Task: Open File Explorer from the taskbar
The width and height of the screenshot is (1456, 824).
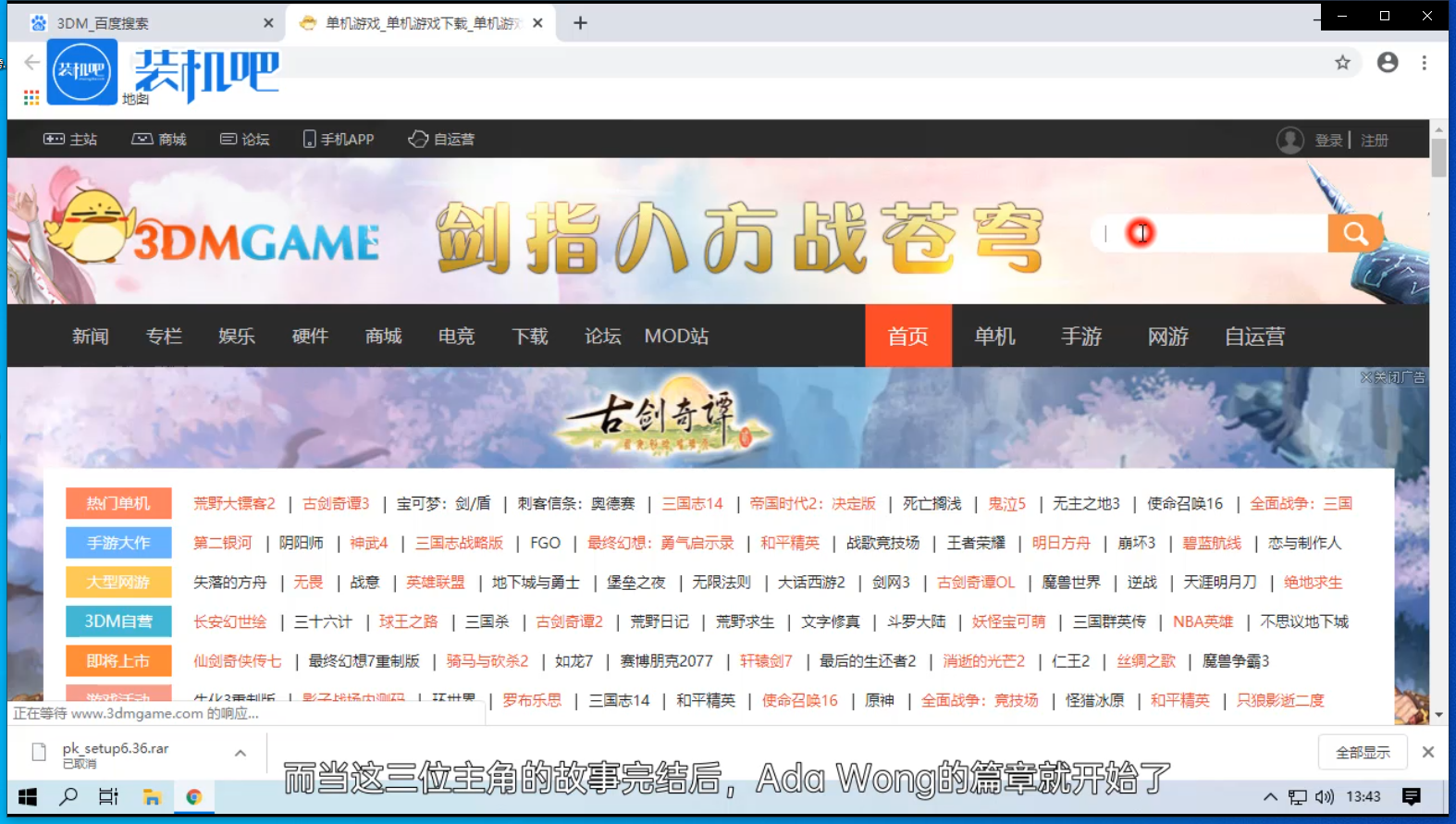Action: tap(152, 796)
